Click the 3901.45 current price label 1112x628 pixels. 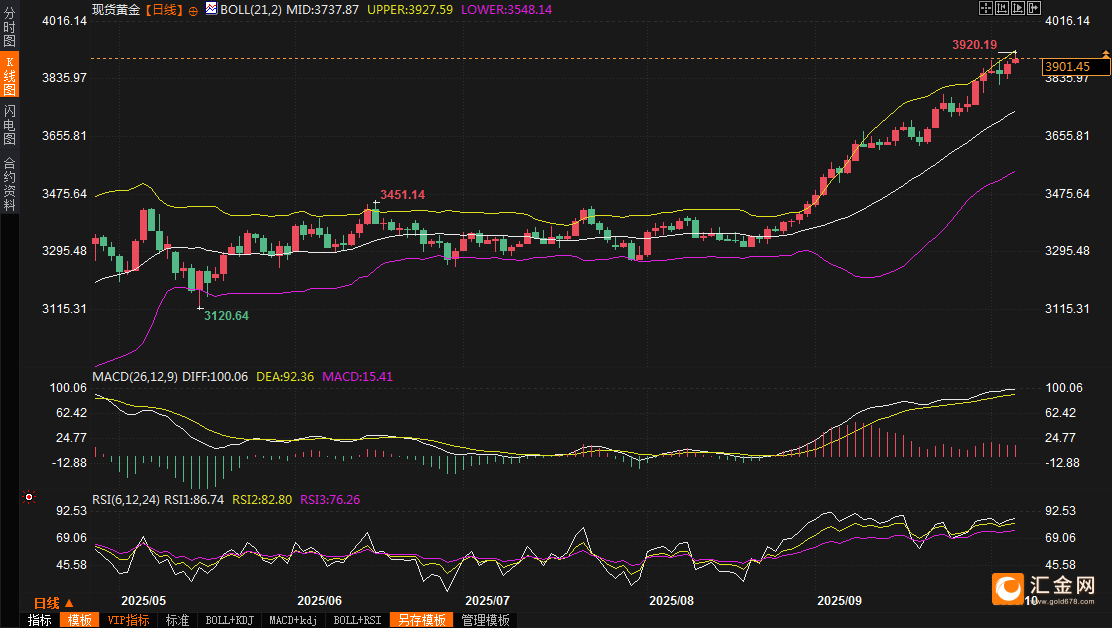click(x=1075, y=66)
